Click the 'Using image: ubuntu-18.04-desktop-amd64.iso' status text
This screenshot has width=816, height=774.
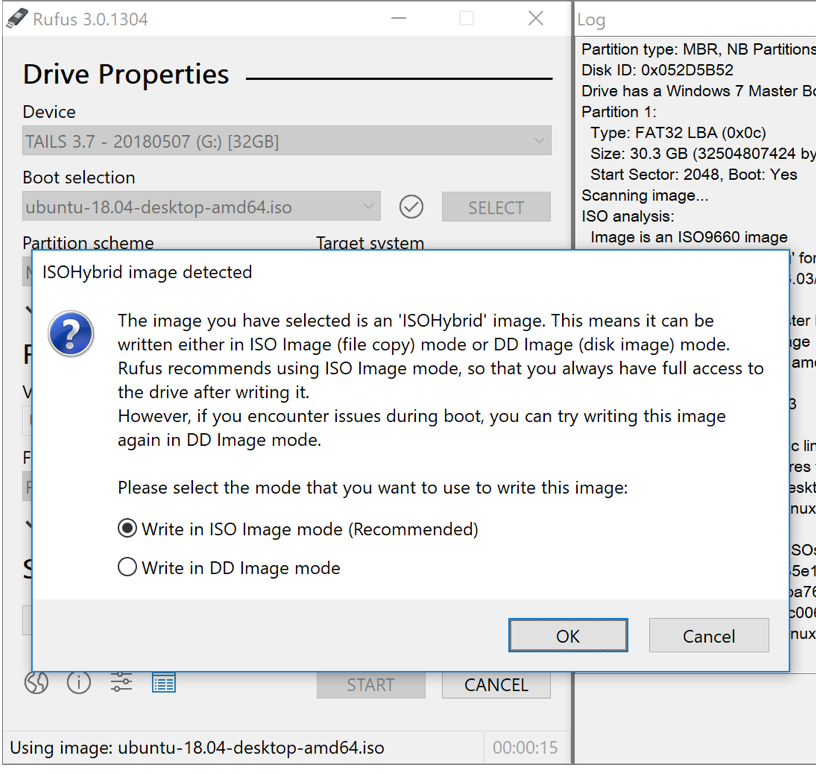pyautogui.click(x=197, y=747)
